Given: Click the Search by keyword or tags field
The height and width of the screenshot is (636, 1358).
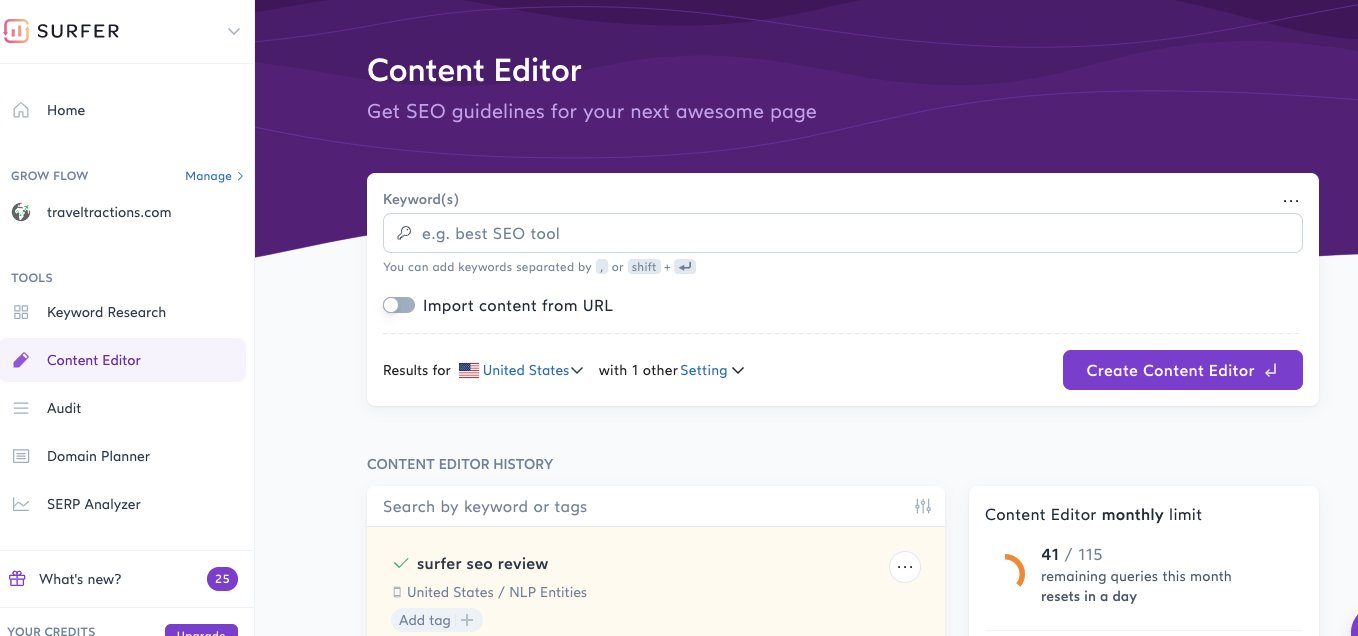Looking at the screenshot, I should click(x=642, y=507).
